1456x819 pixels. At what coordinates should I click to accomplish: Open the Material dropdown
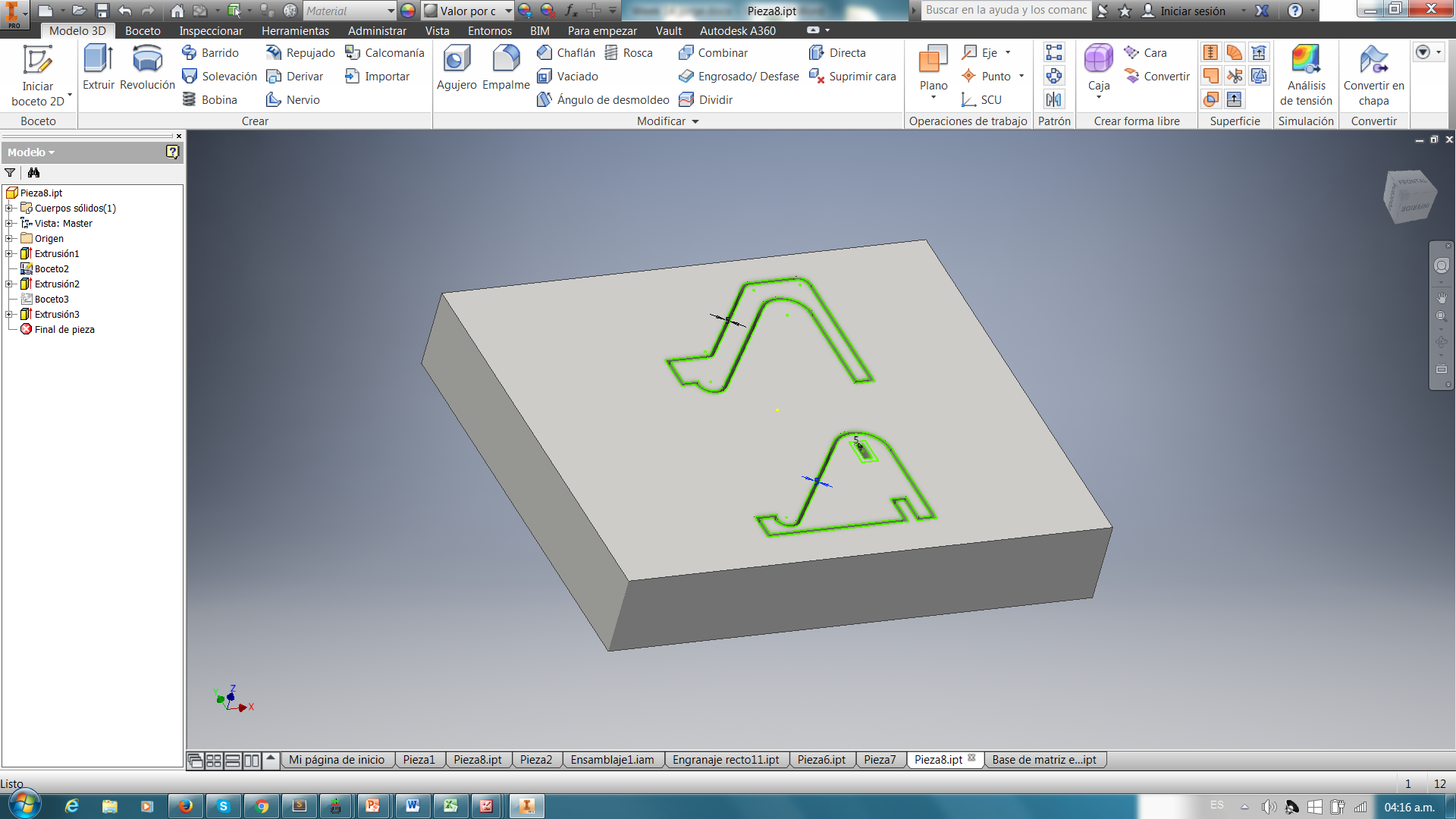pyautogui.click(x=391, y=11)
